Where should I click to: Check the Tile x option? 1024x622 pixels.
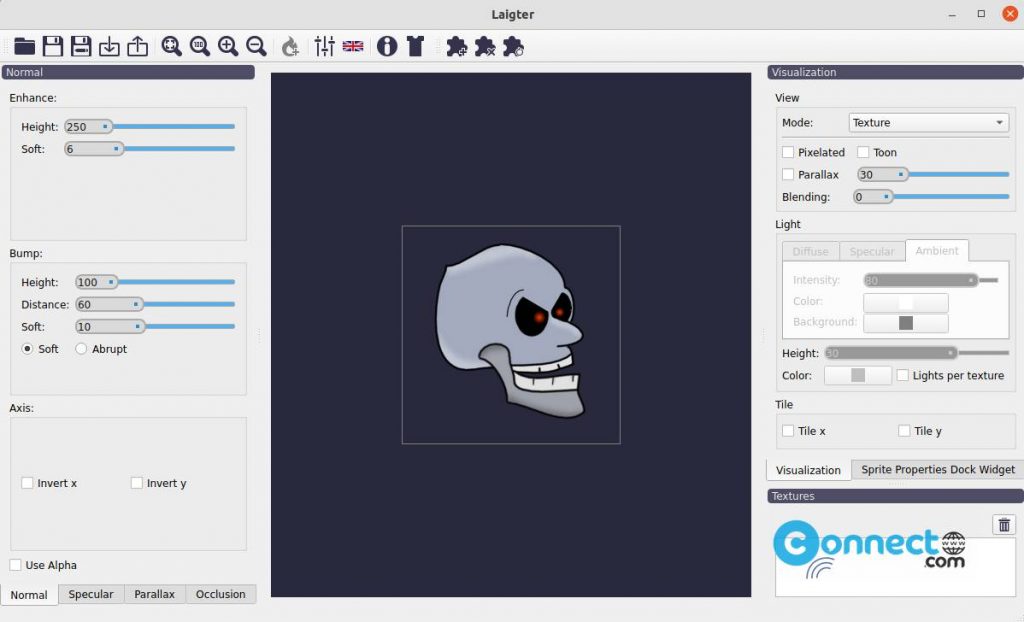coord(787,431)
